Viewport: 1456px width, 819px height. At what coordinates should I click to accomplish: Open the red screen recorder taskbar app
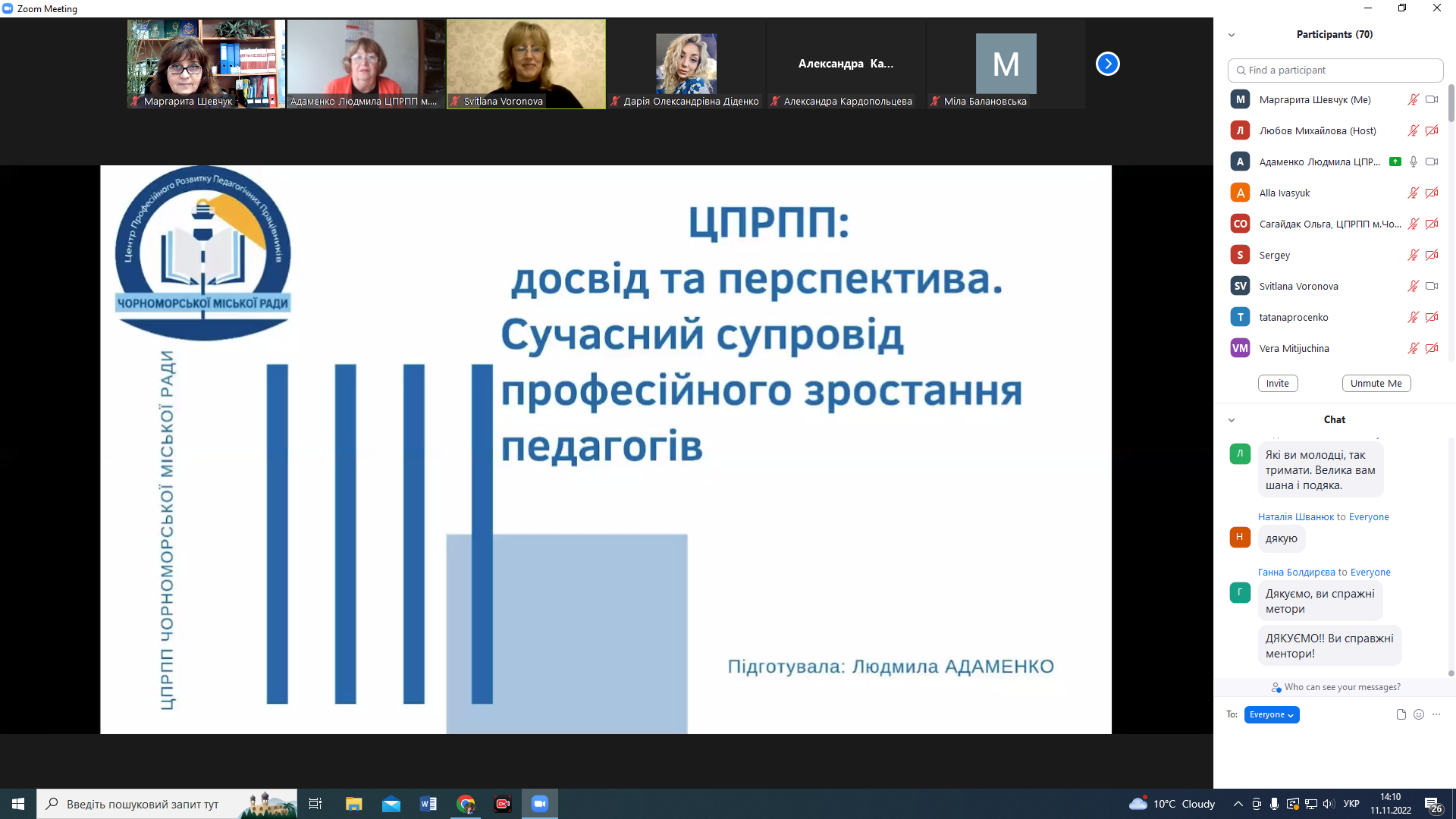pos(503,804)
